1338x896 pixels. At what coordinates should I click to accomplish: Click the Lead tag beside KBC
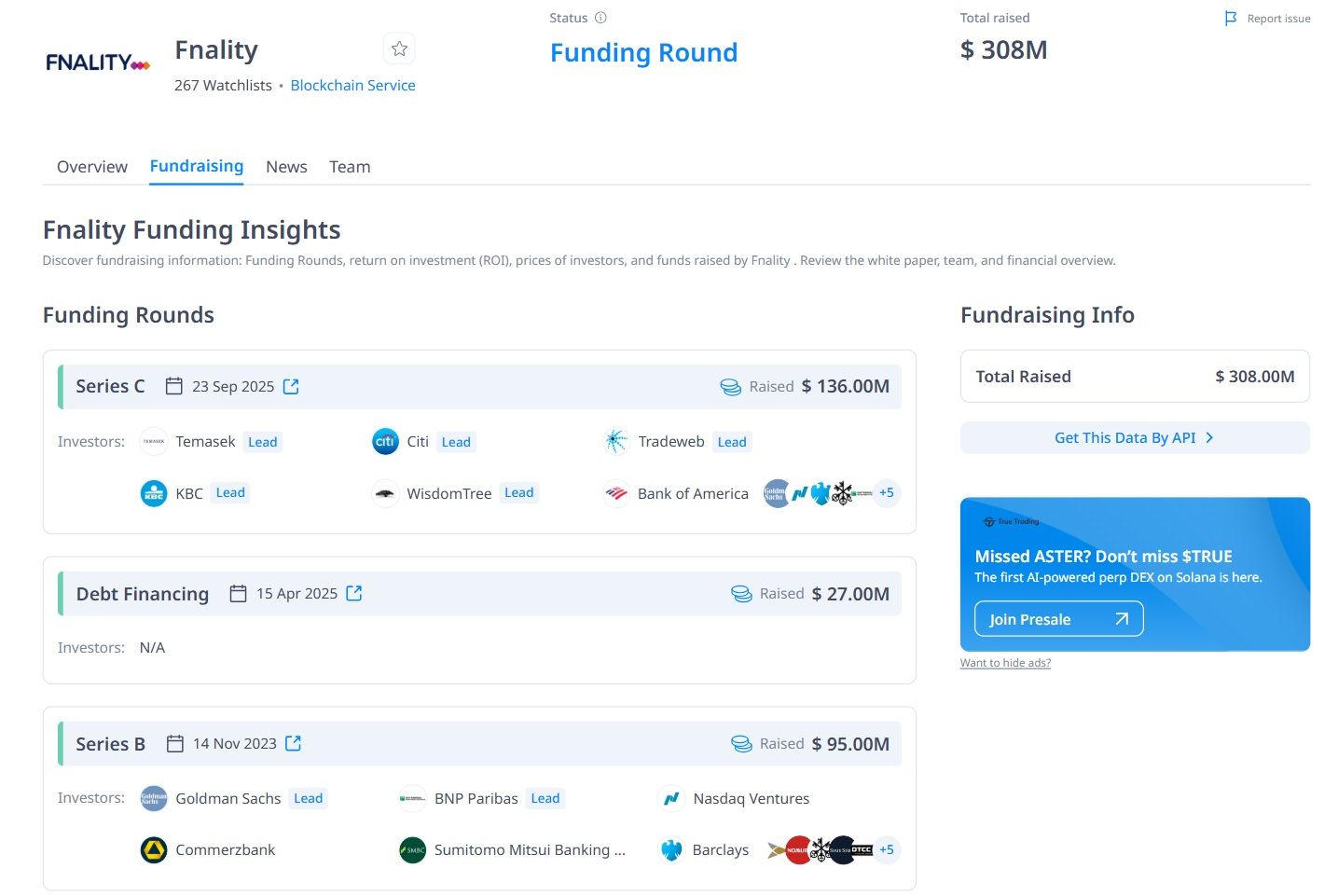pyautogui.click(x=230, y=493)
